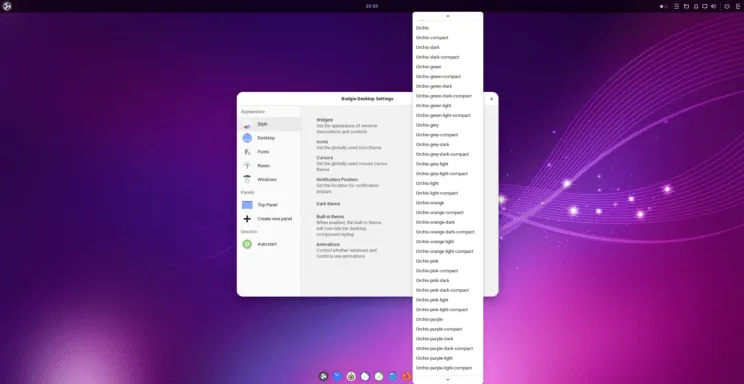Pick Orchis-green from the list
The image size is (744, 384).
click(448, 67)
